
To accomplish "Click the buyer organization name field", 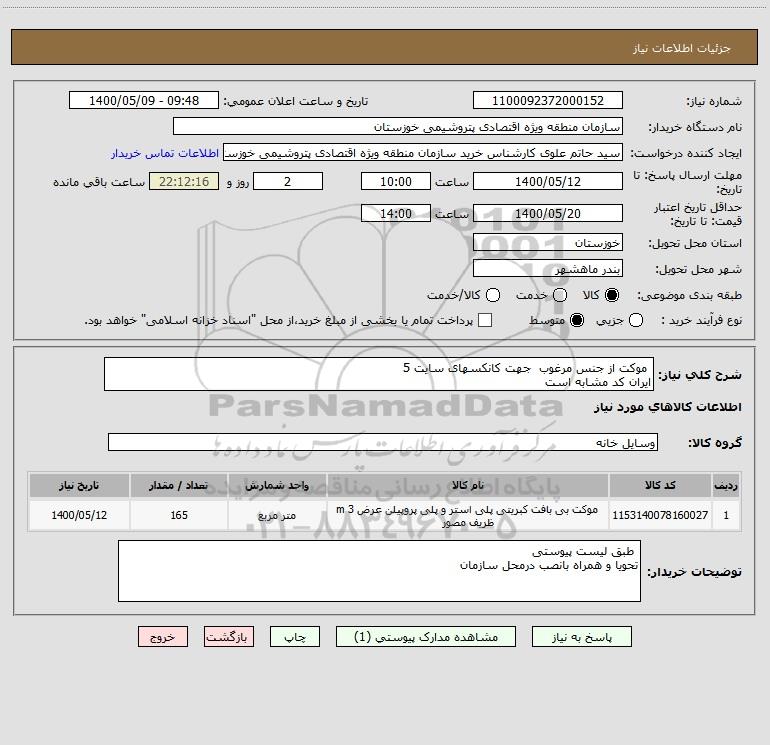I will point(398,127).
